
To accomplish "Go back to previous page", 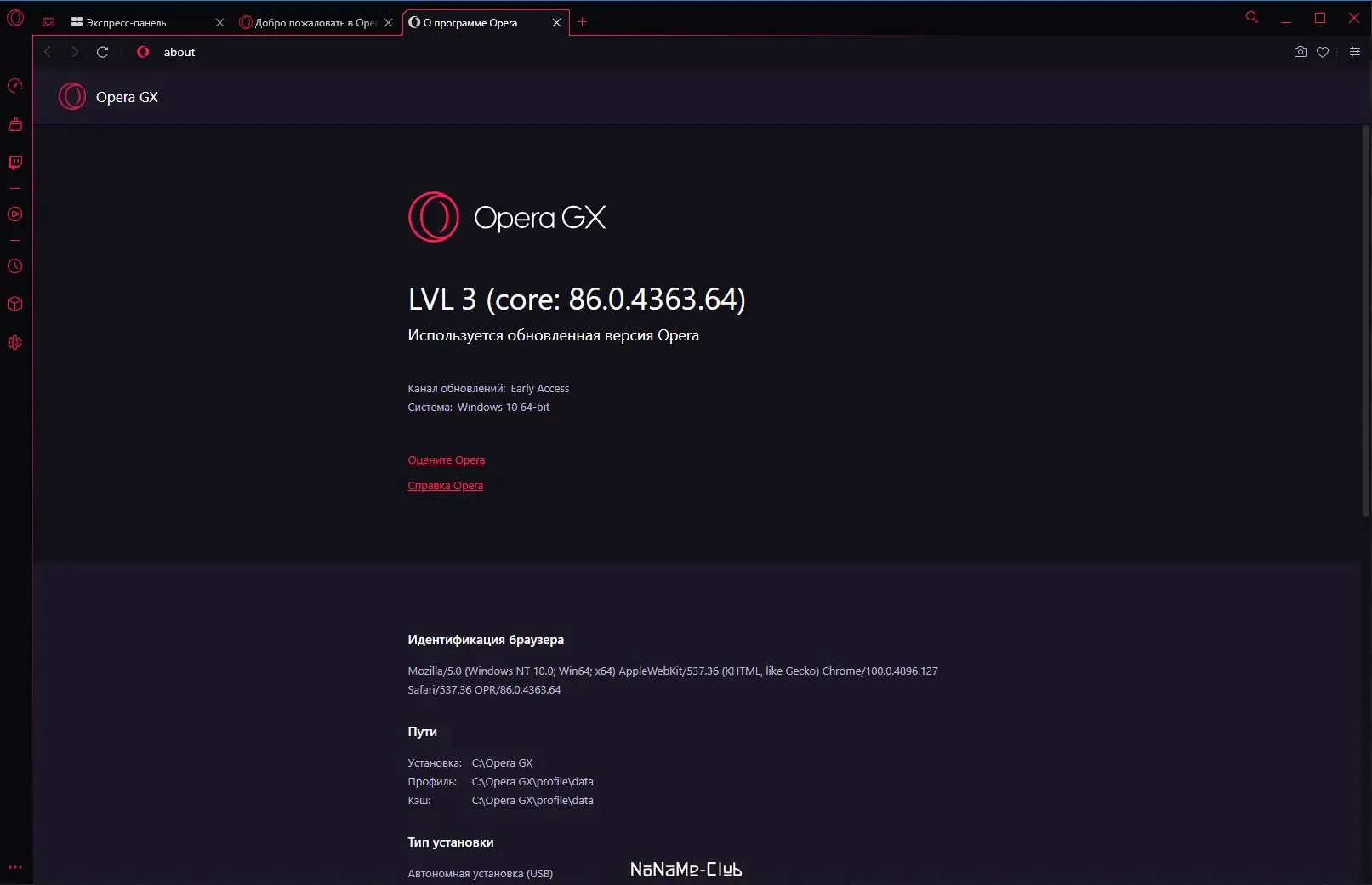I will 48,52.
